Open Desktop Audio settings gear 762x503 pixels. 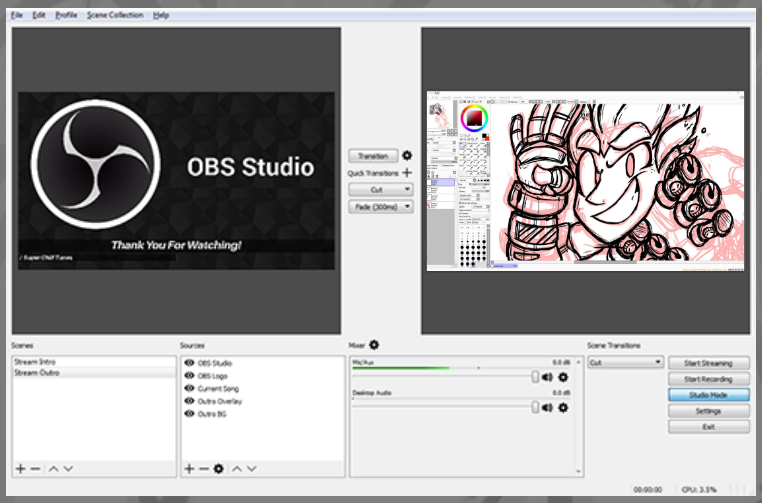tap(563, 407)
